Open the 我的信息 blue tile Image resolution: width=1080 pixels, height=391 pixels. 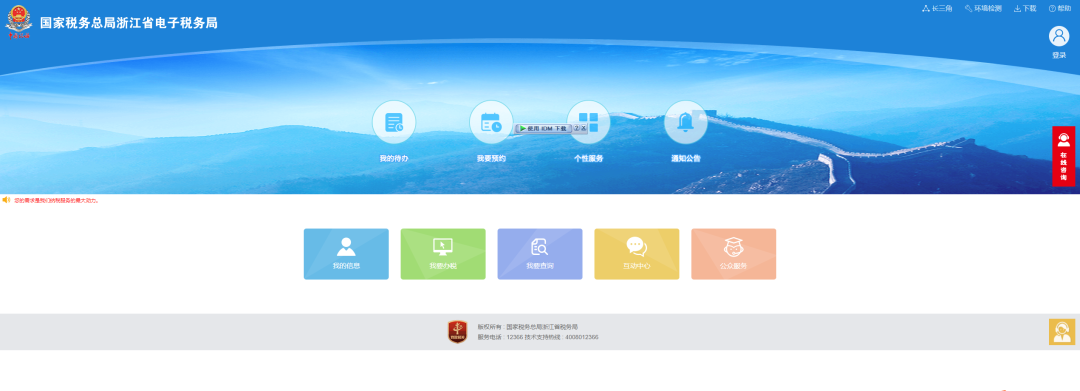coord(346,254)
